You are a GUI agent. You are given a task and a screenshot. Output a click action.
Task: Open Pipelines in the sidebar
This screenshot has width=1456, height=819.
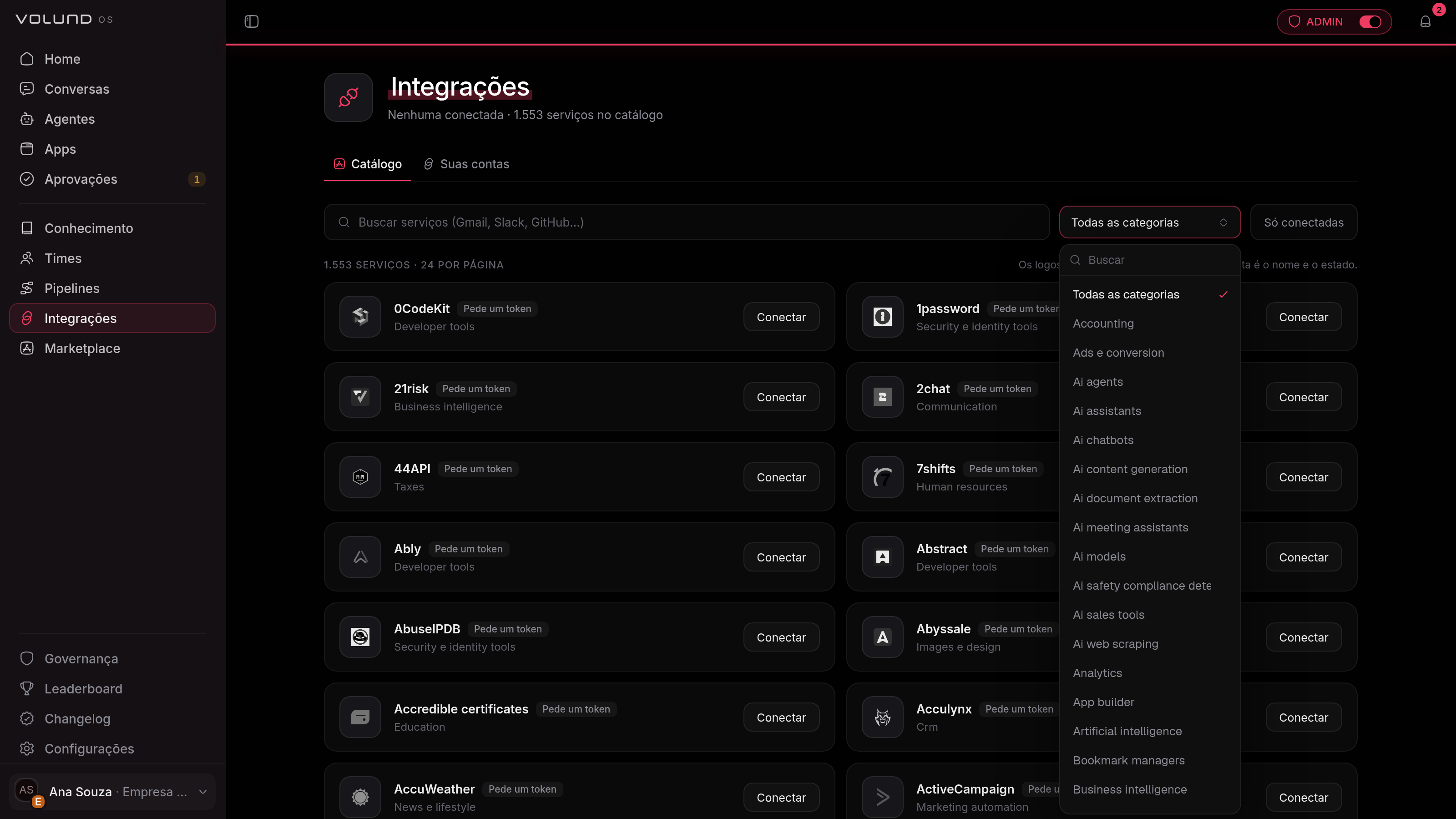(112, 288)
